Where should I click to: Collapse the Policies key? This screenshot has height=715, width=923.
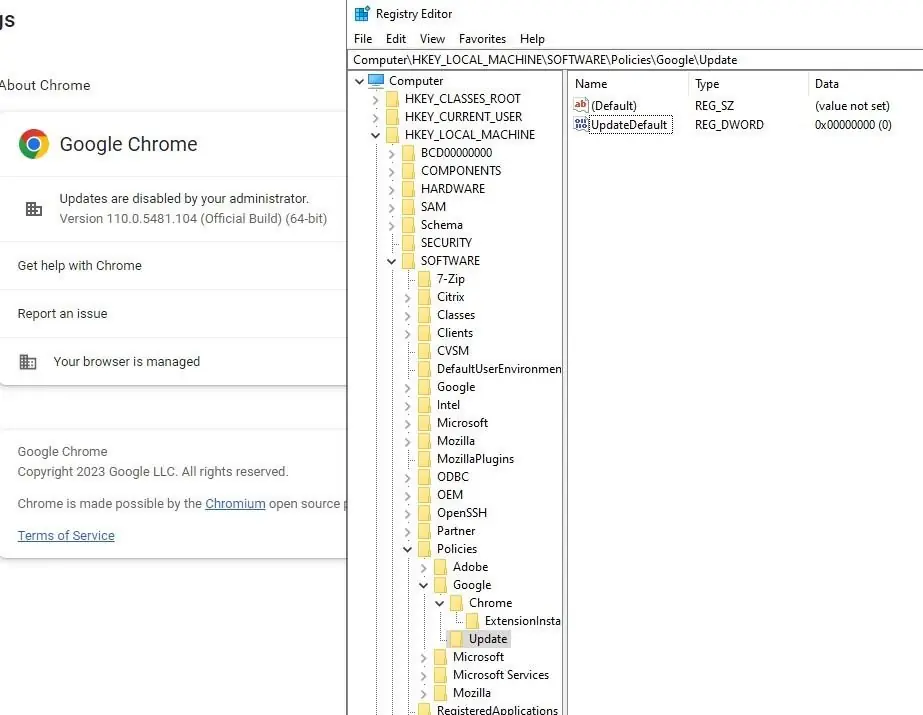[x=407, y=550]
